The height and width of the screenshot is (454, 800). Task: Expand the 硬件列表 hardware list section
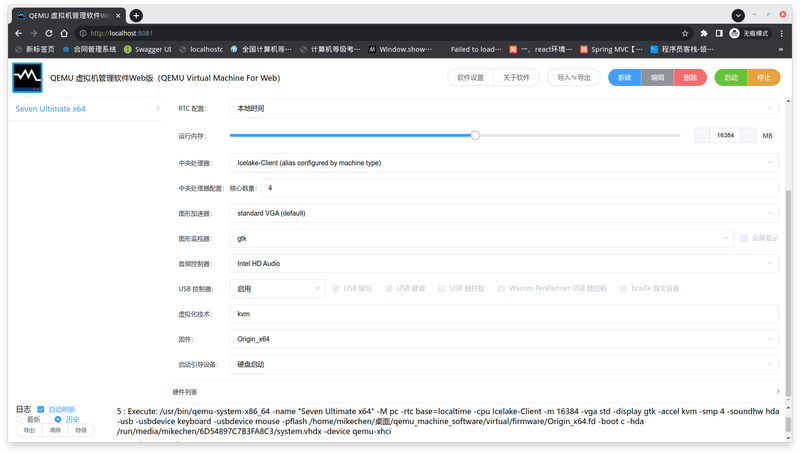tap(476, 392)
